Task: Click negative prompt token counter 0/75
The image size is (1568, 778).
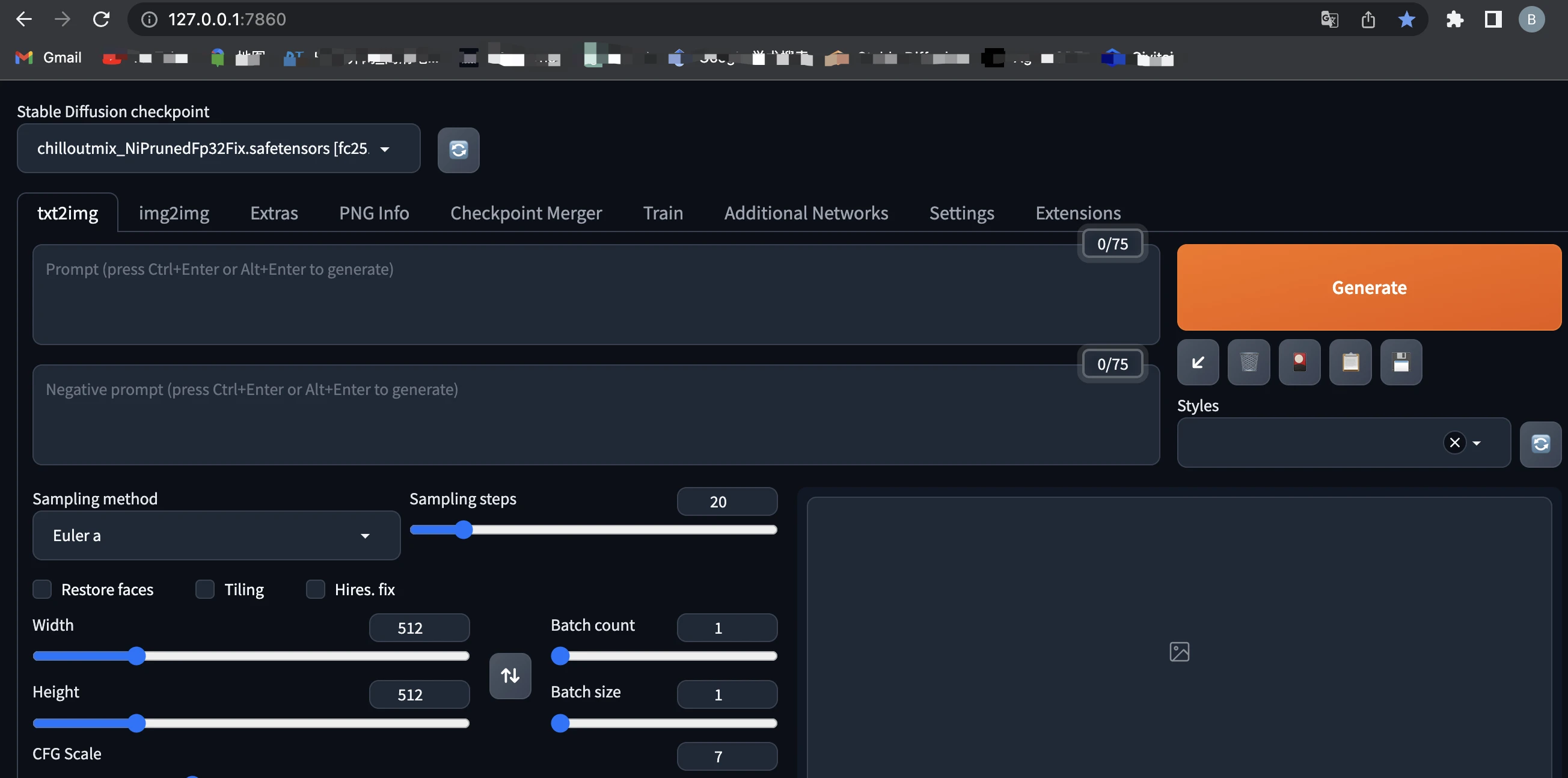Action: click(1112, 364)
